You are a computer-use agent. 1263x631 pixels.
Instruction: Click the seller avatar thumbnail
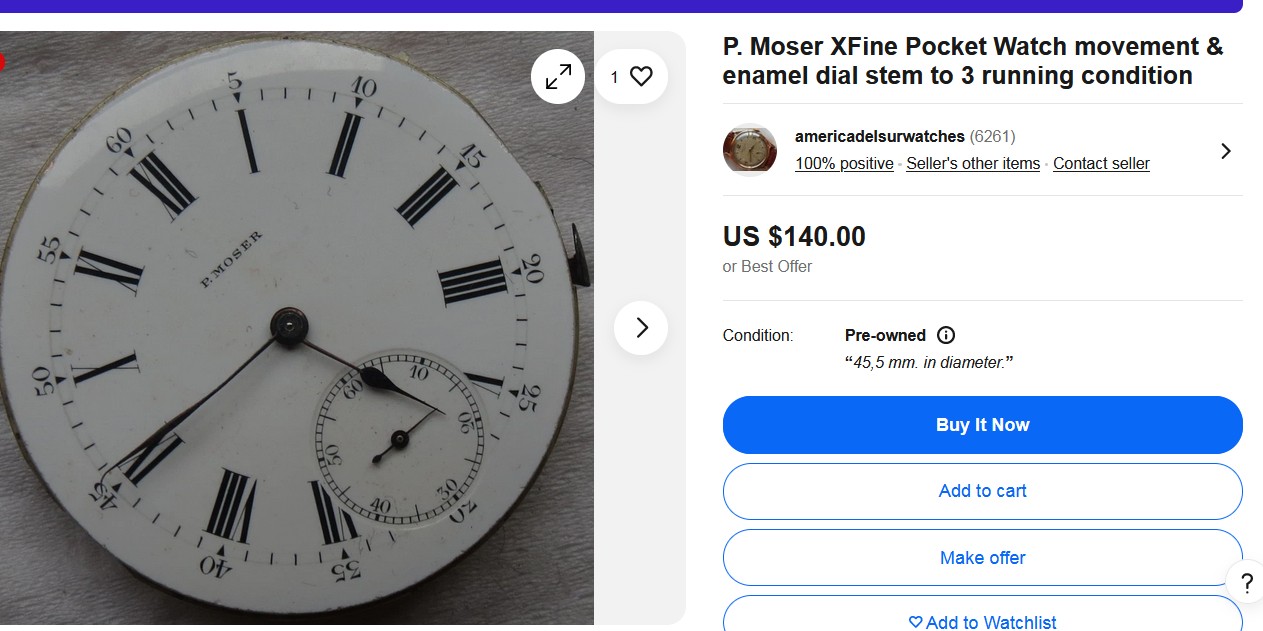point(750,150)
